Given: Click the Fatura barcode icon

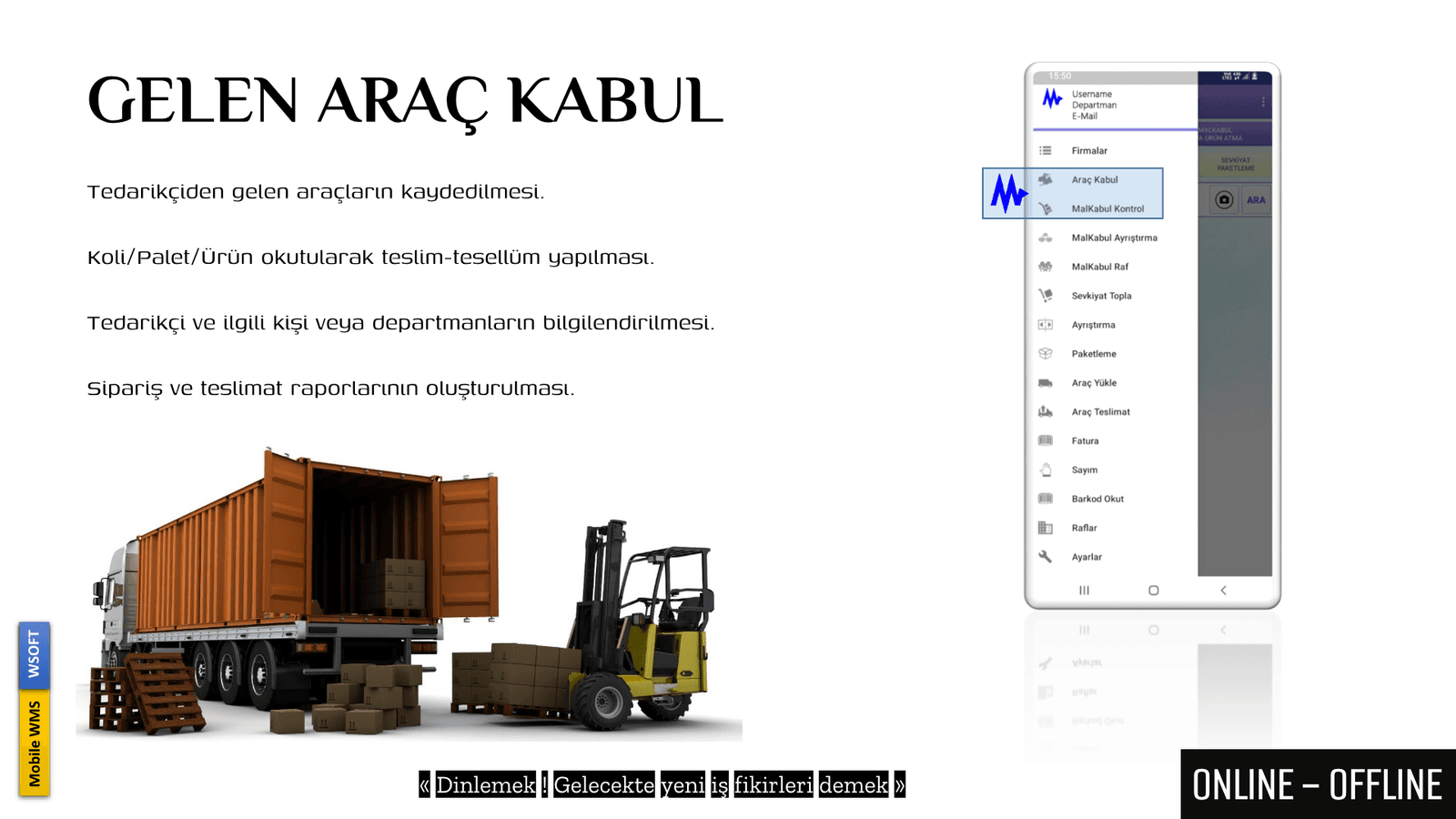Looking at the screenshot, I should tap(1046, 441).
